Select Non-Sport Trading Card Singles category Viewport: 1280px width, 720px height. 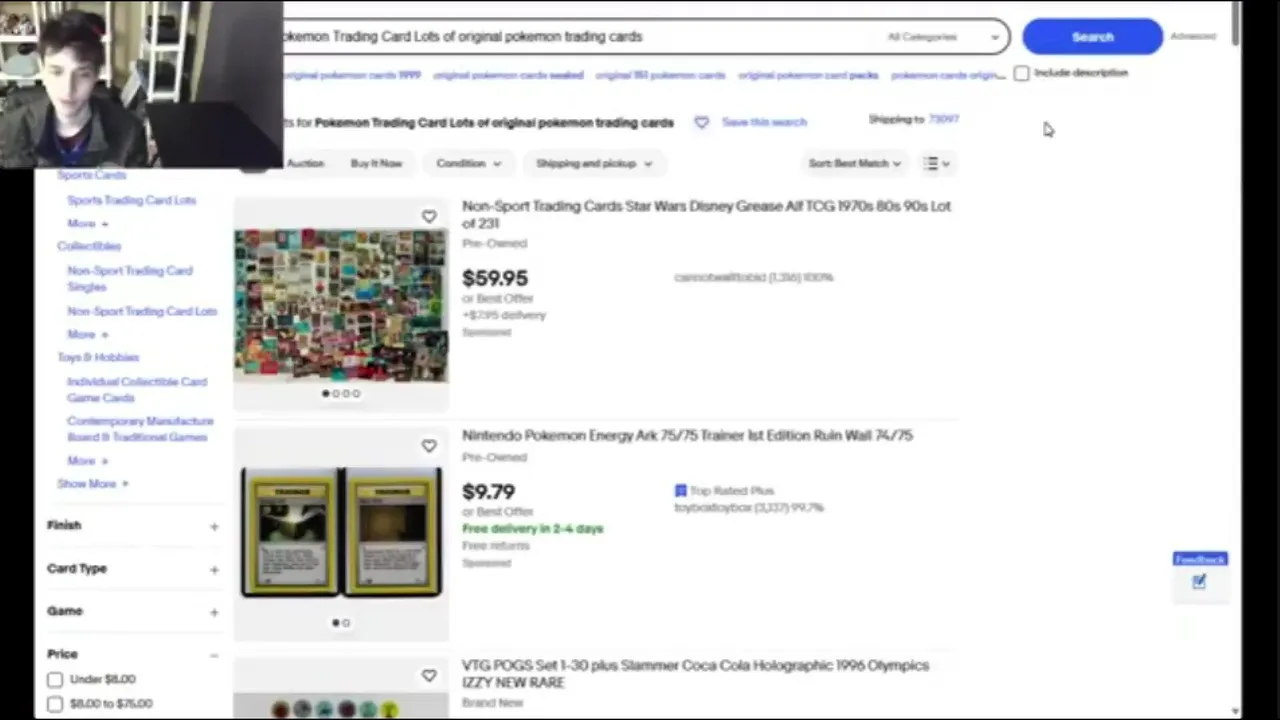coord(129,278)
